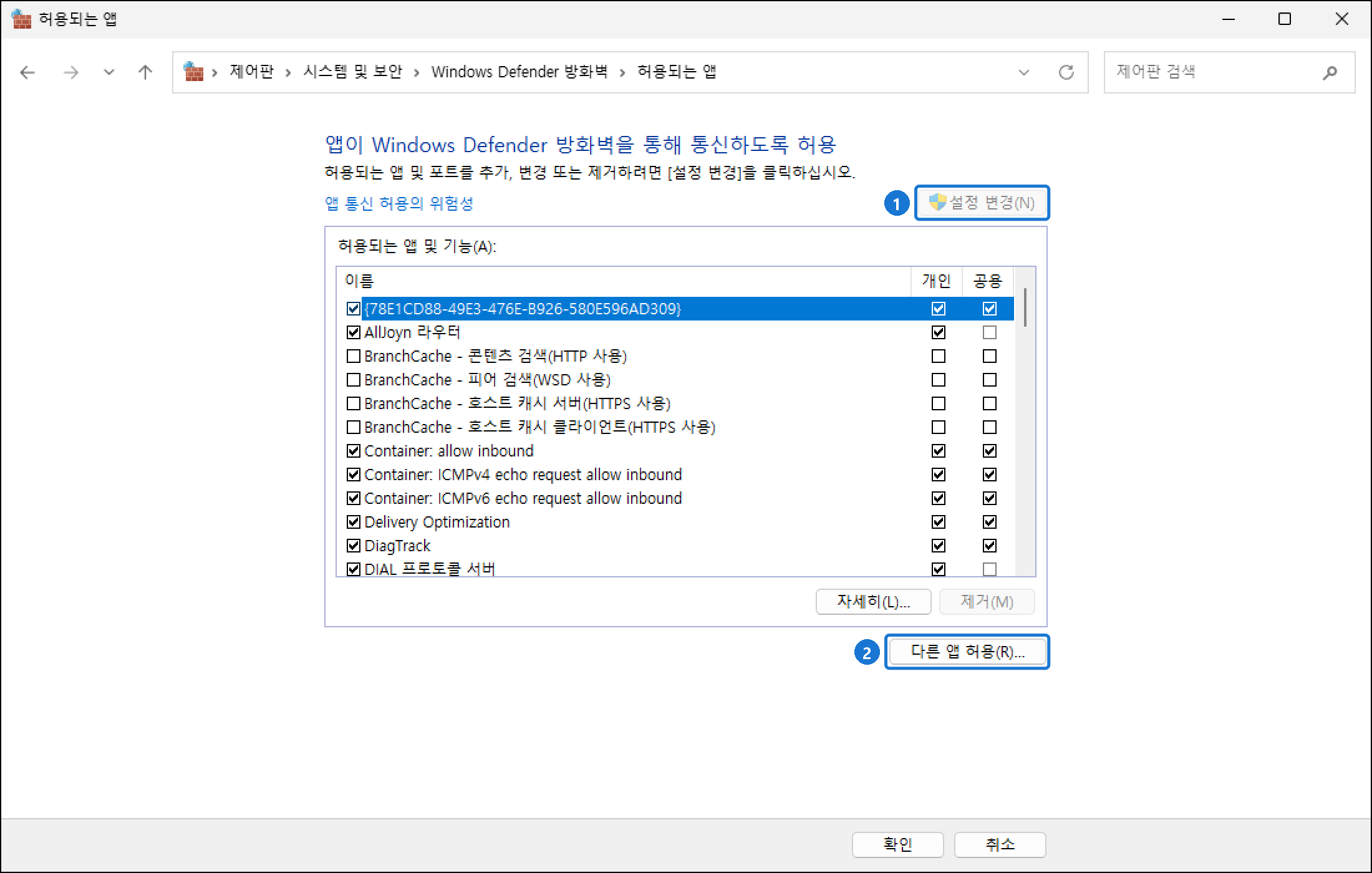Viewport: 1372px width, 873px height.
Task: Expand the chevron before 제어판 breadcrumb
Action: (215, 73)
